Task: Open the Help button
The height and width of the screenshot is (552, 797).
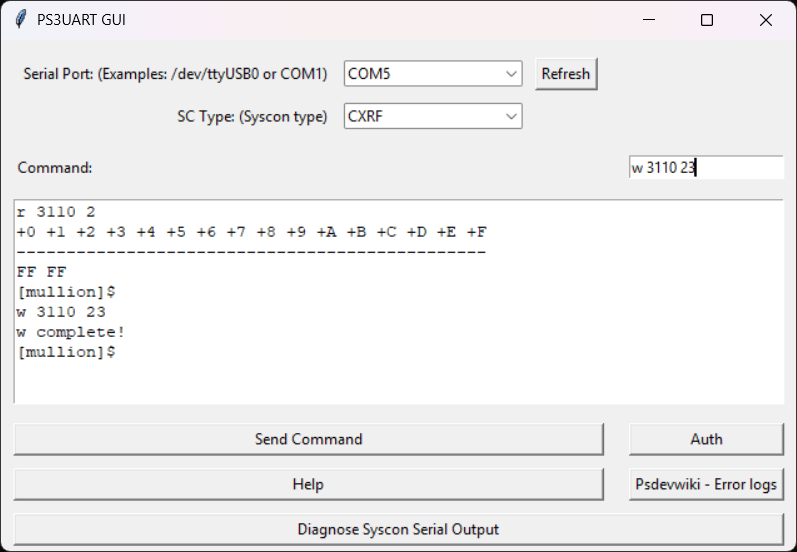Action: point(308,484)
